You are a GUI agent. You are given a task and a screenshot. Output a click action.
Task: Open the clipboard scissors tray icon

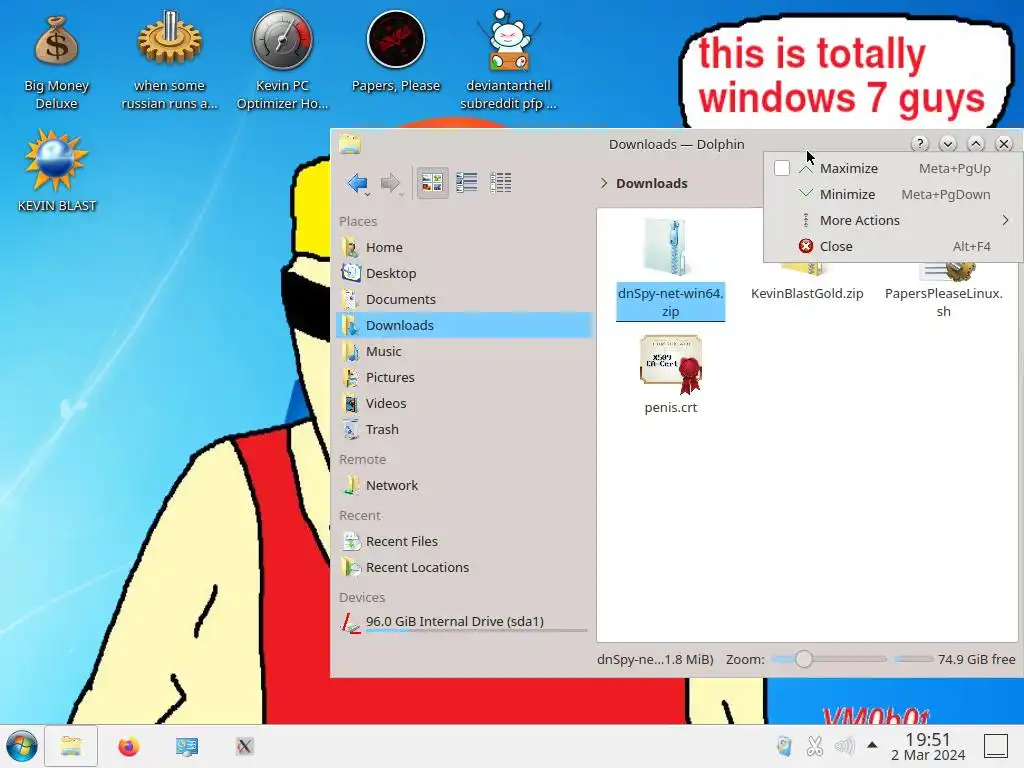click(814, 746)
